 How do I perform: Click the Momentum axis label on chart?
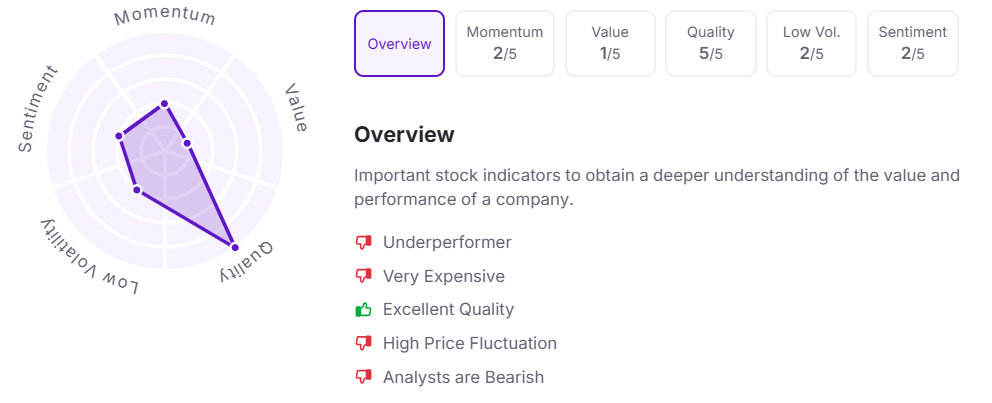165,17
